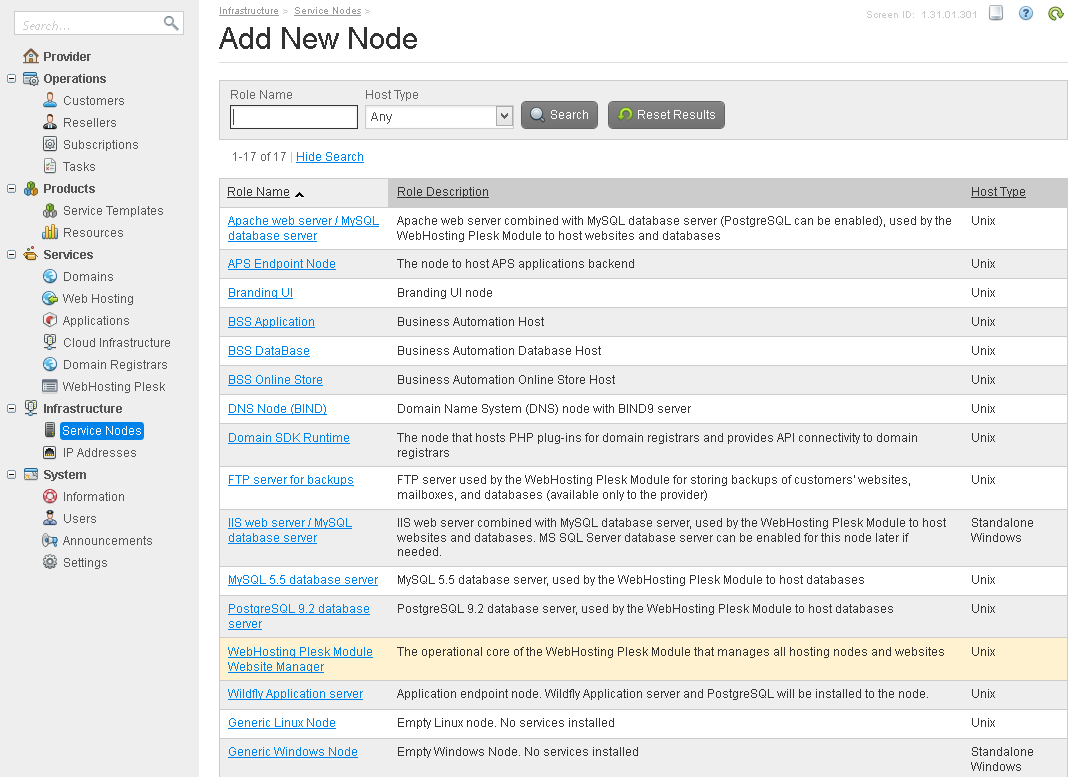Select Service Templates under Products

click(113, 211)
